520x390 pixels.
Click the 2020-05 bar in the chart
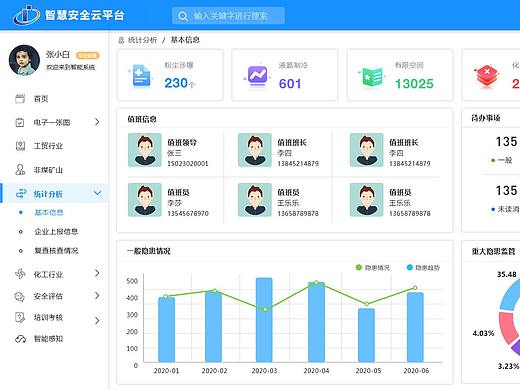tap(366, 335)
